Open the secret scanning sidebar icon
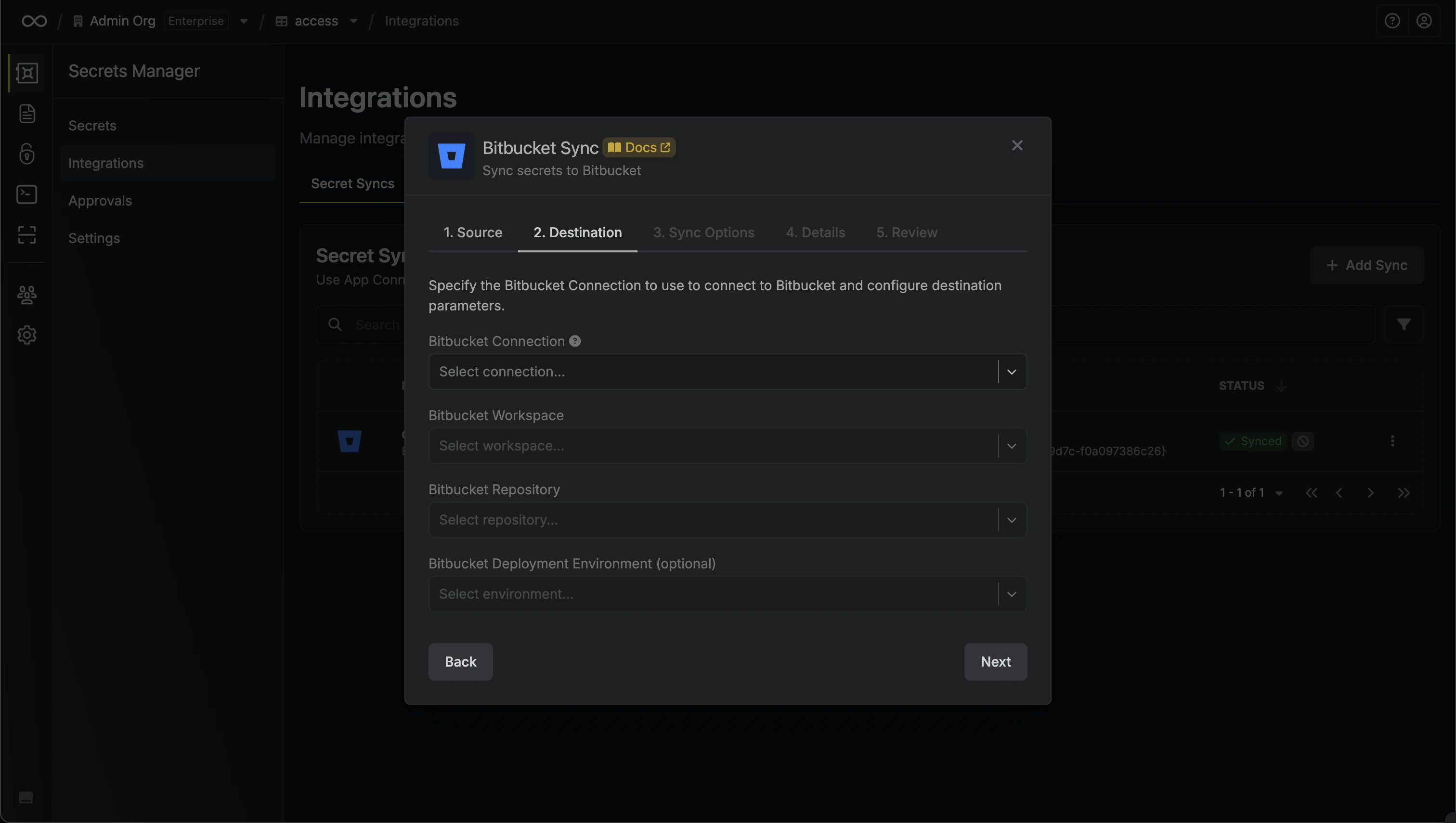Screen dimensions: 1456x823 point(26,234)
